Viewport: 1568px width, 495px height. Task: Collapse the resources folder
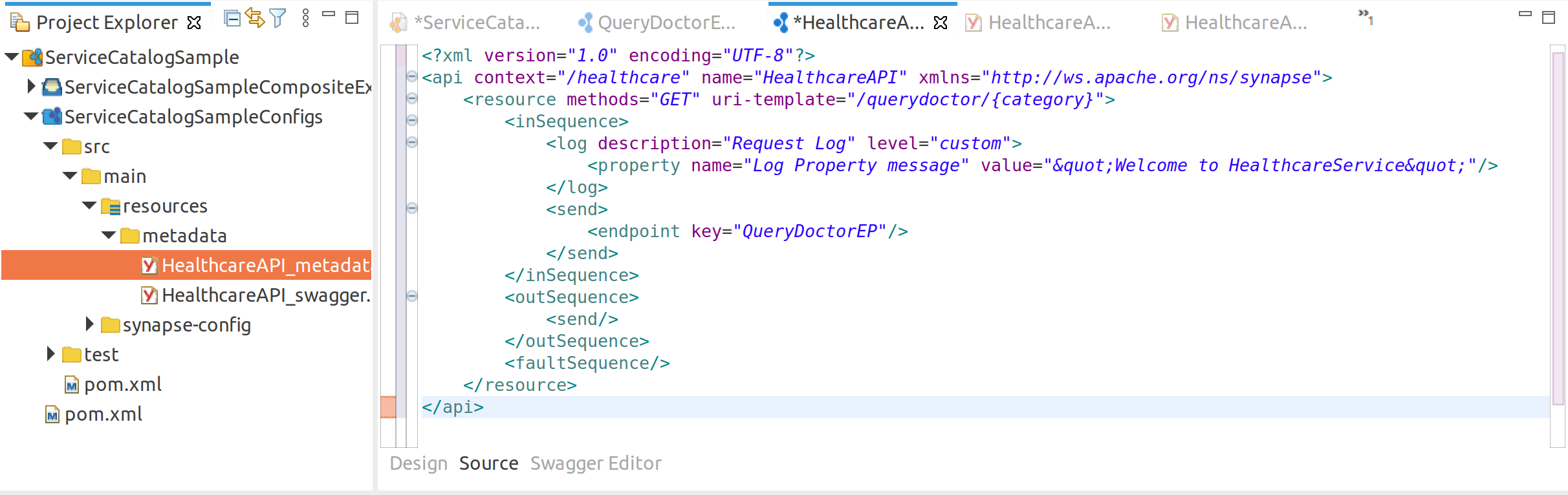pyautogui.click(x=89, y=205)
